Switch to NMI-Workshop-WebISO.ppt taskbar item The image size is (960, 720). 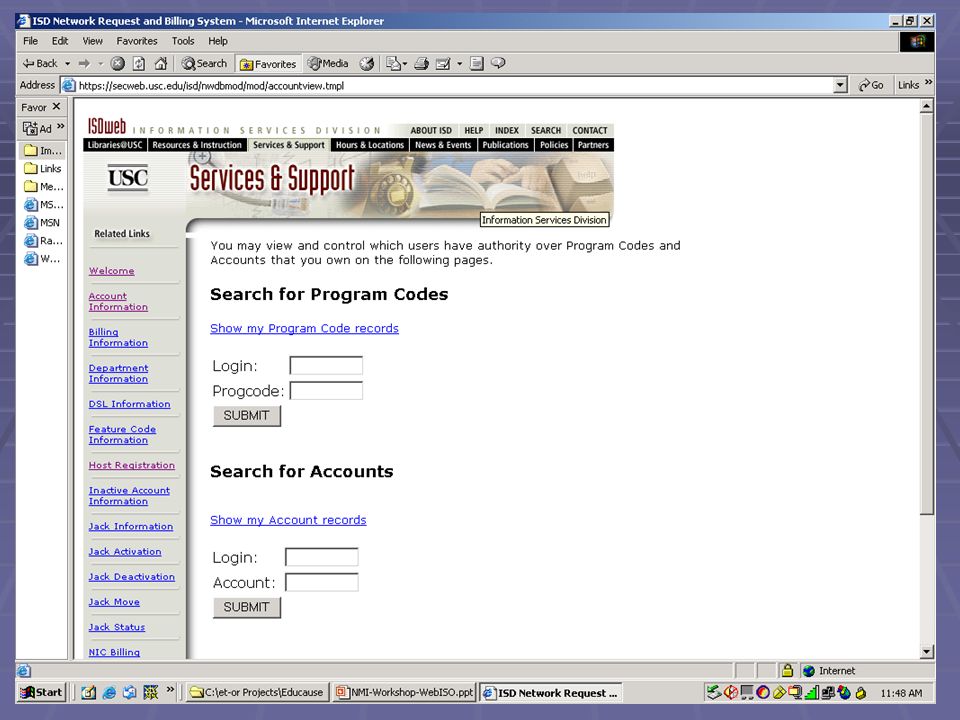(x=404, y=692)
